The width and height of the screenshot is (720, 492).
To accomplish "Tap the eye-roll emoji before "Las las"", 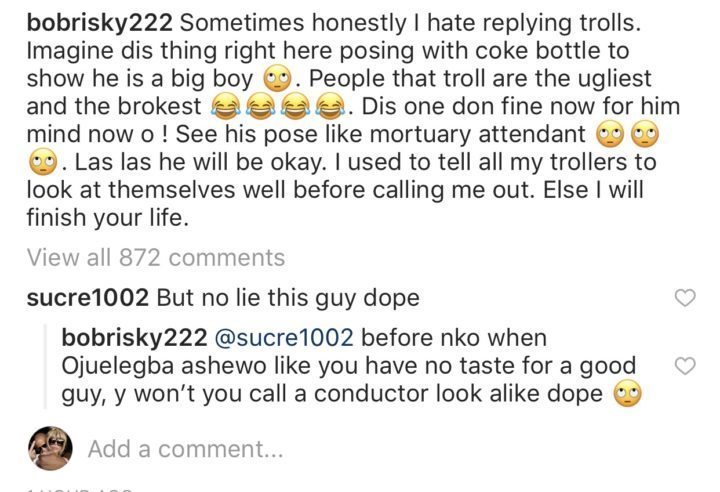I will pyautogui.click(x=40, y=189).
